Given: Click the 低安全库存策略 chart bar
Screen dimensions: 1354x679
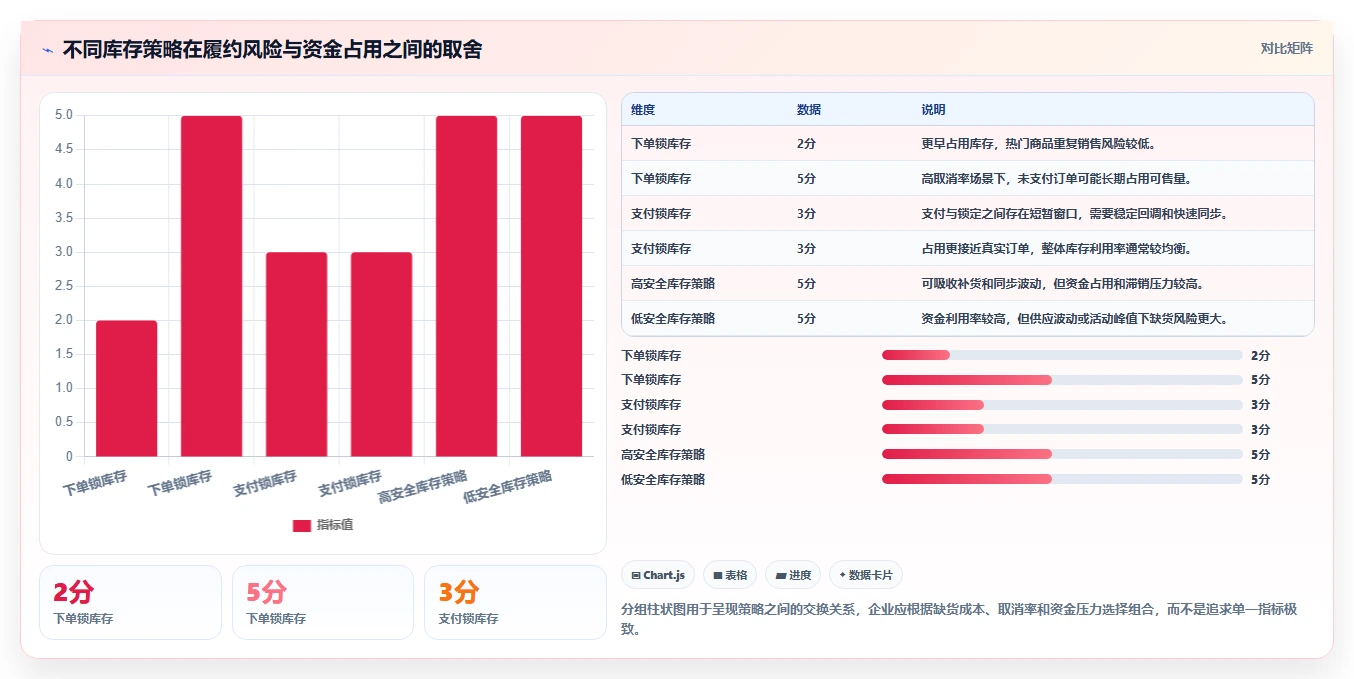Looking at the screenshot, I should click(551, 286).
